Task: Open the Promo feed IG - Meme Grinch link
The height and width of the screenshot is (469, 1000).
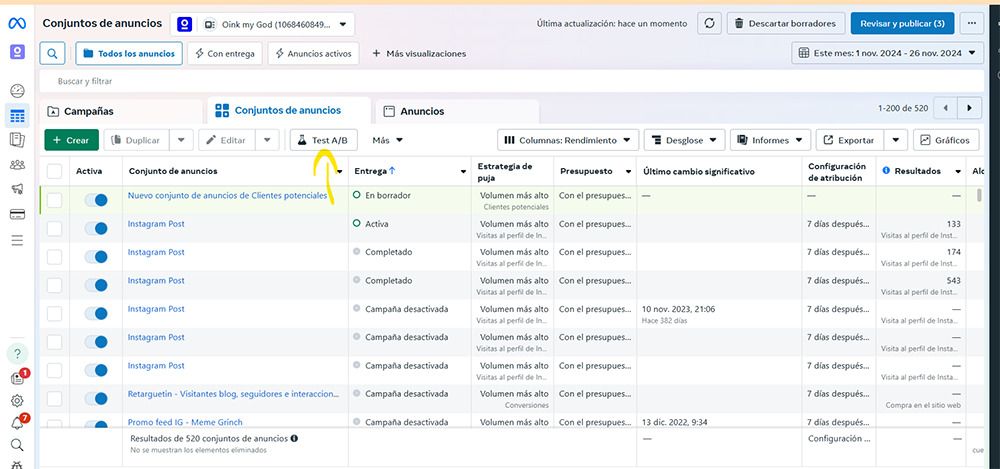Action: pyautogui.click(x=185, y=422)
